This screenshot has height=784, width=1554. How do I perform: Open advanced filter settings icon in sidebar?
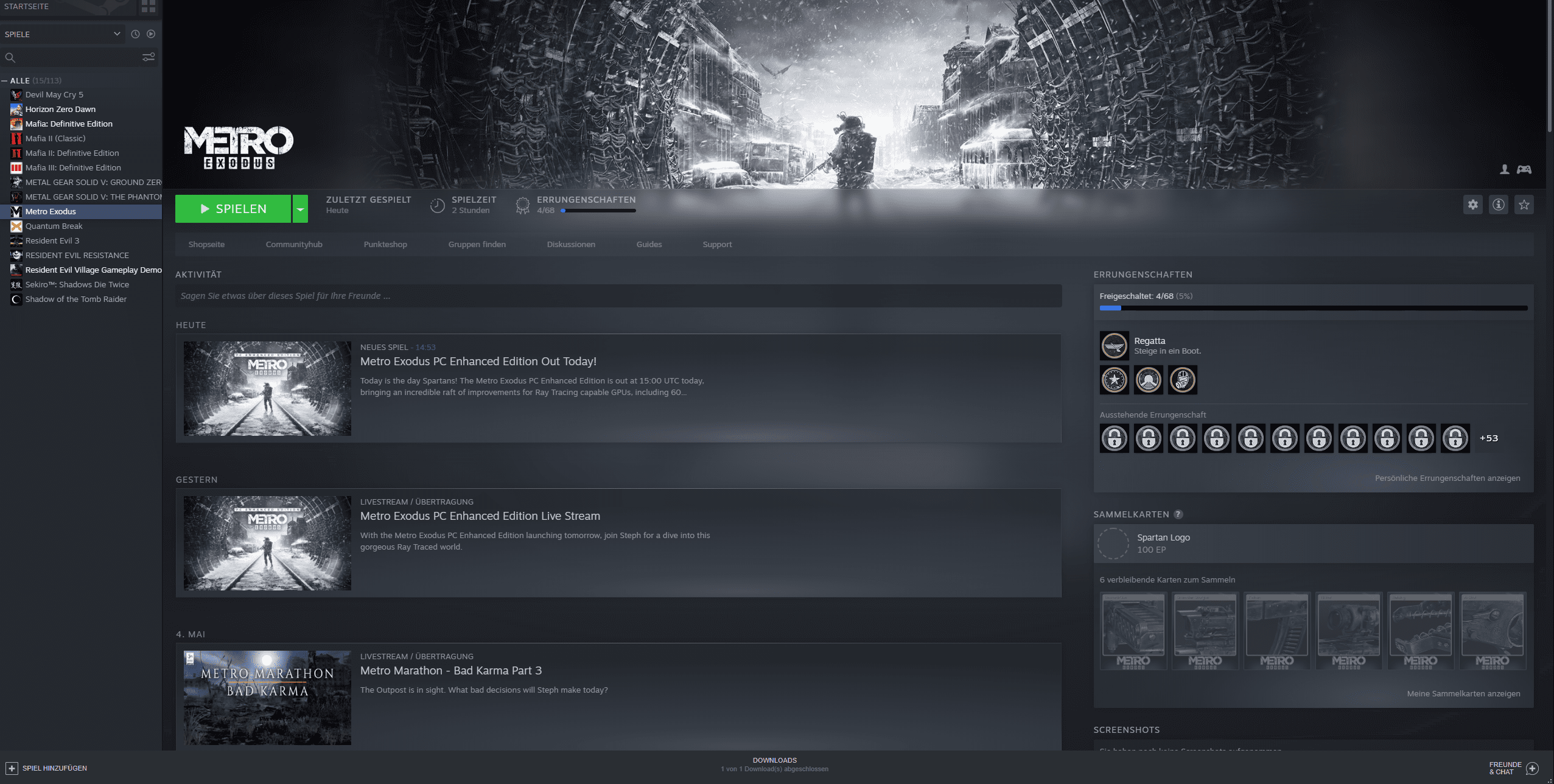tap(149, 57)
